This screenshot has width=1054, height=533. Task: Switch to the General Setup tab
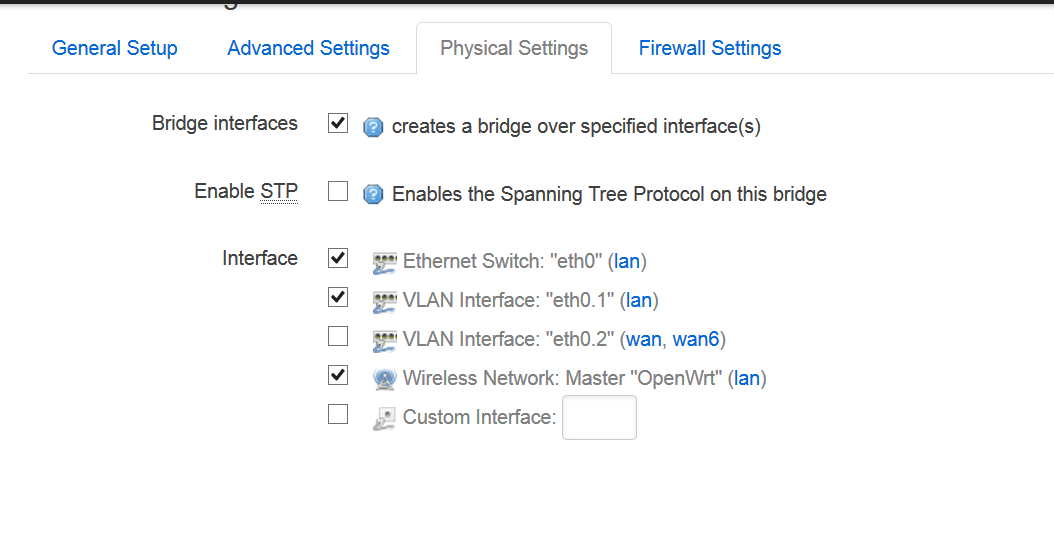[115, 48]
